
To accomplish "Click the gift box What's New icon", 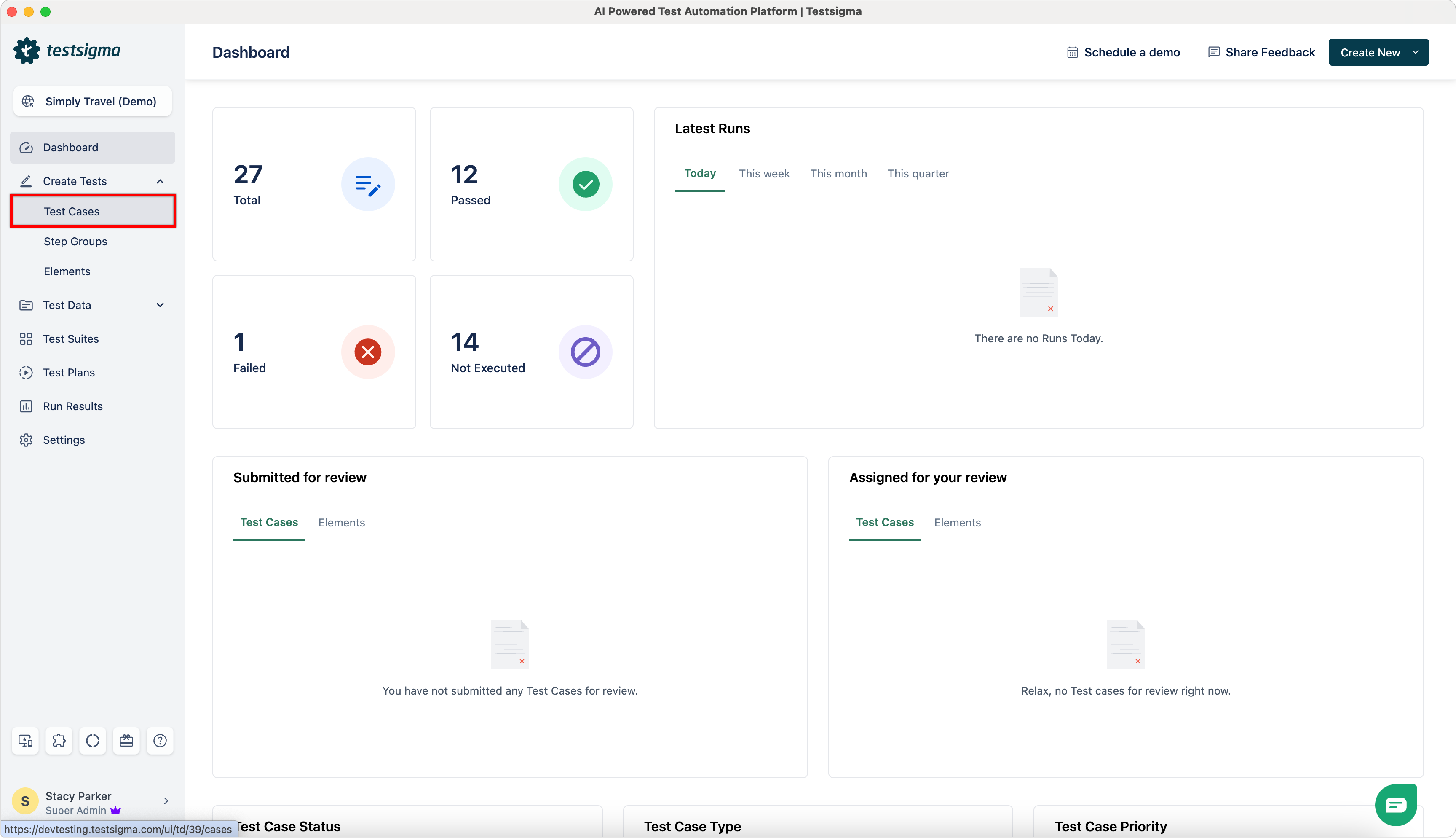I will coord(126,741).
